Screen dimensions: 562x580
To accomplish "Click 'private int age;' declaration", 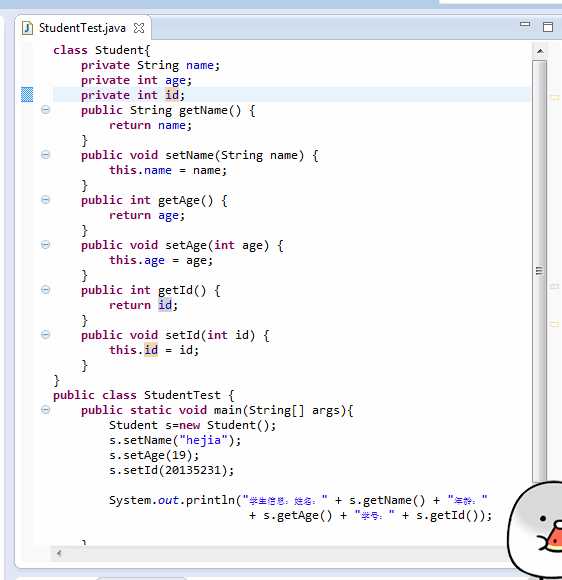I will [x=136, y=80].
